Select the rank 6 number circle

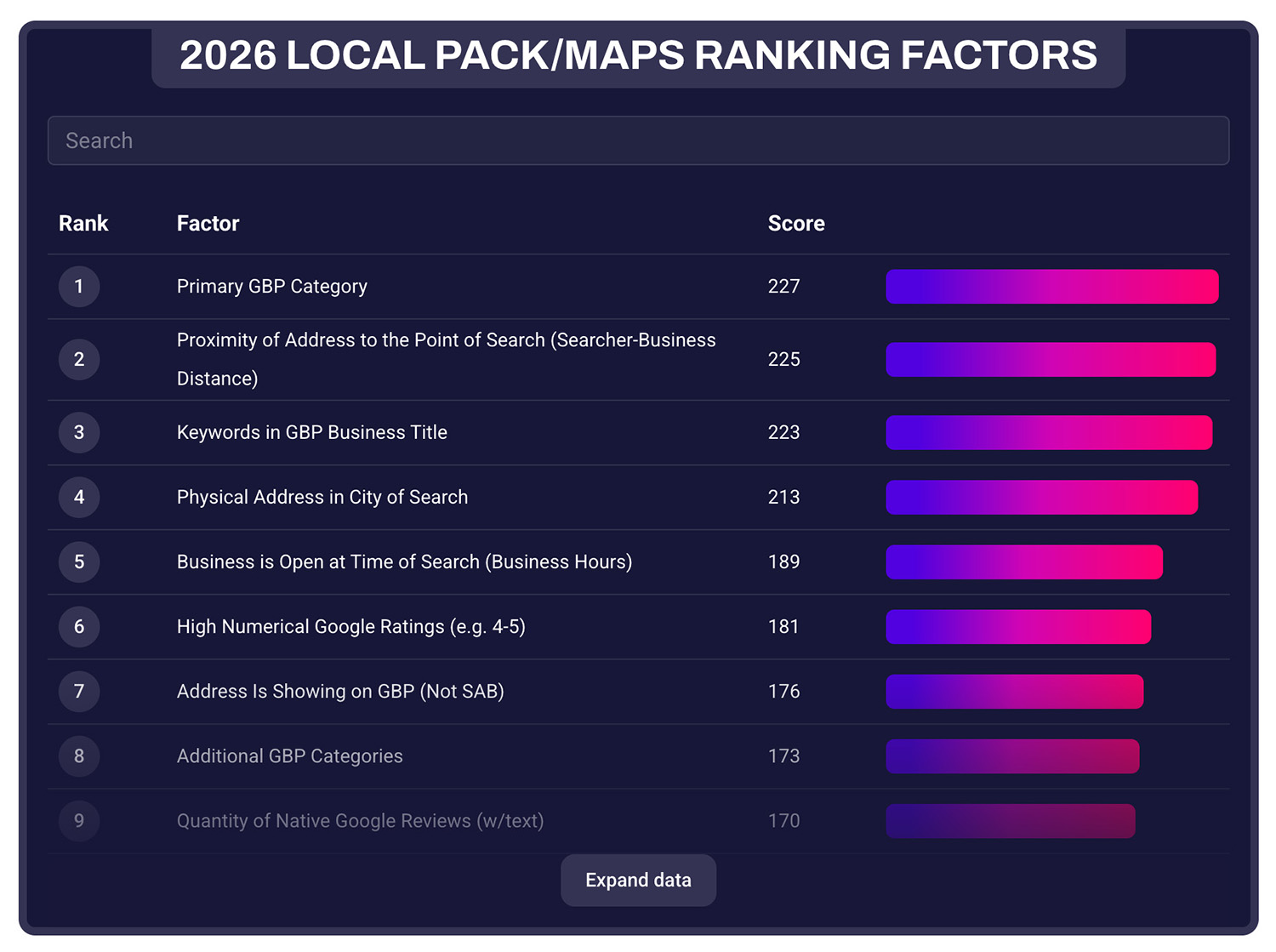point(78,627)
